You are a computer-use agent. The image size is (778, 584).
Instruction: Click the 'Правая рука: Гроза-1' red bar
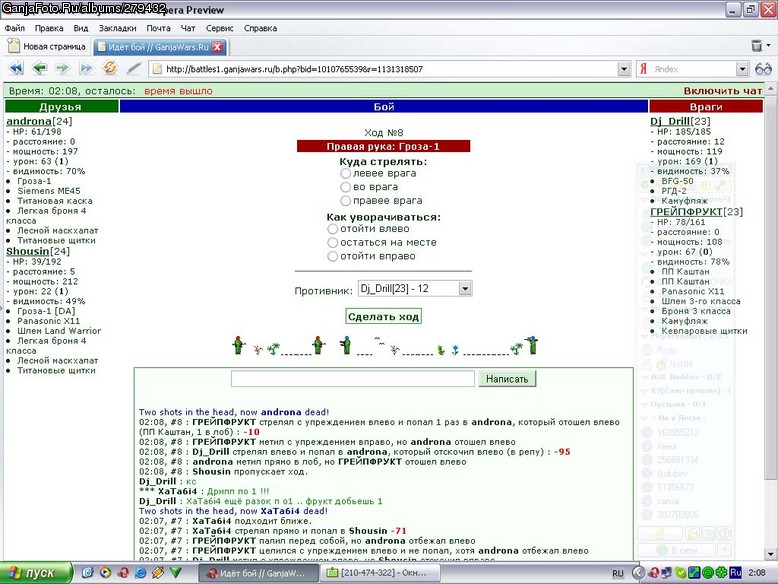[x=383, y=146]
